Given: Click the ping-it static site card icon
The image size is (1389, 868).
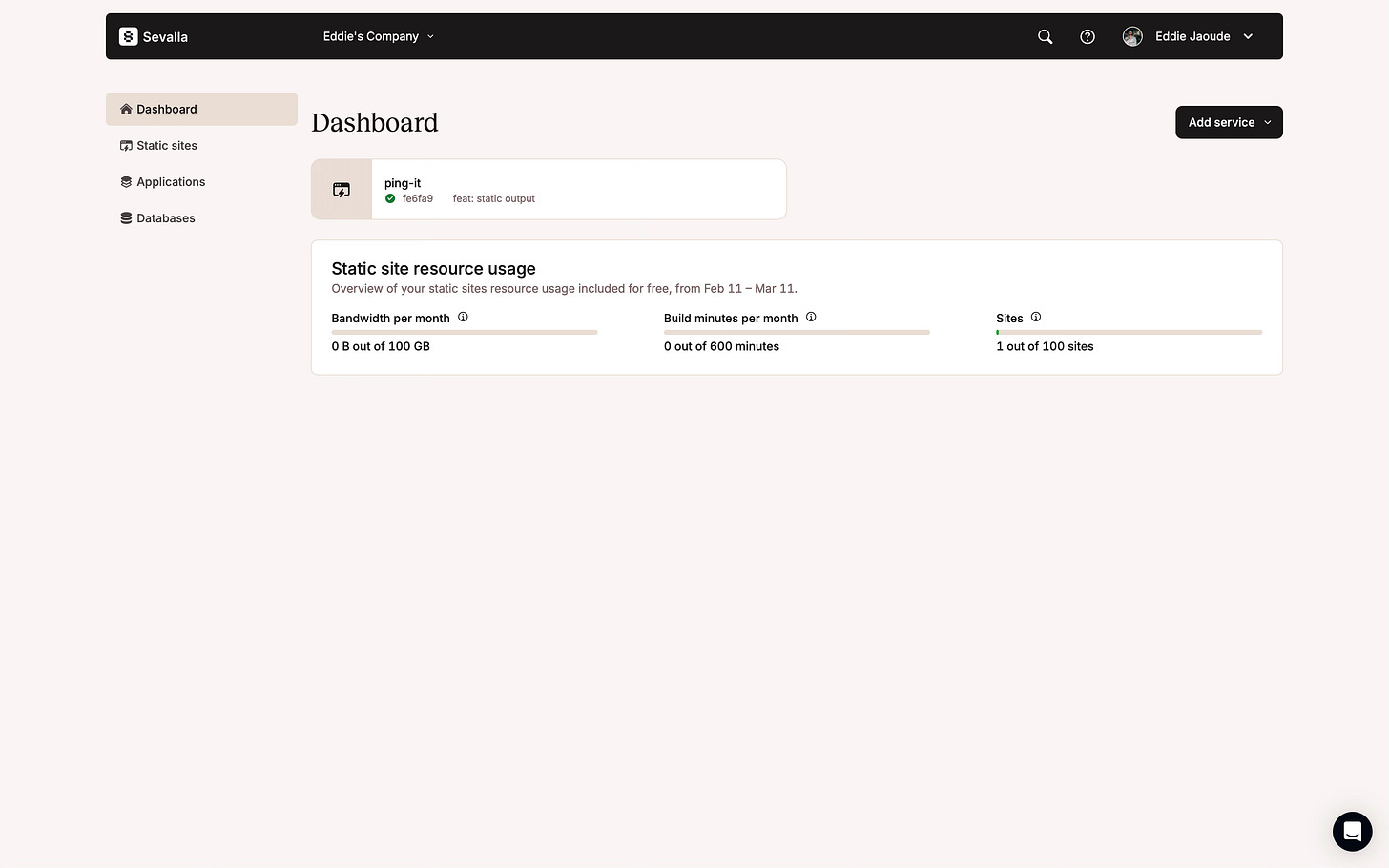Looking at the screenshot, I should coord(342,190).
